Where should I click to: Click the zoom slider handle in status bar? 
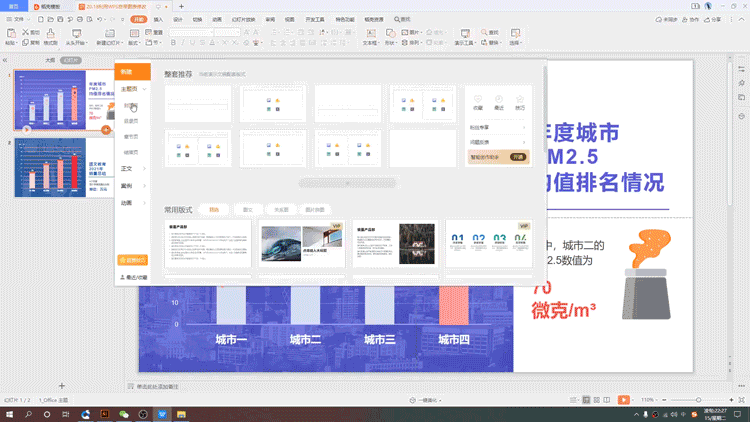(698, 400)
